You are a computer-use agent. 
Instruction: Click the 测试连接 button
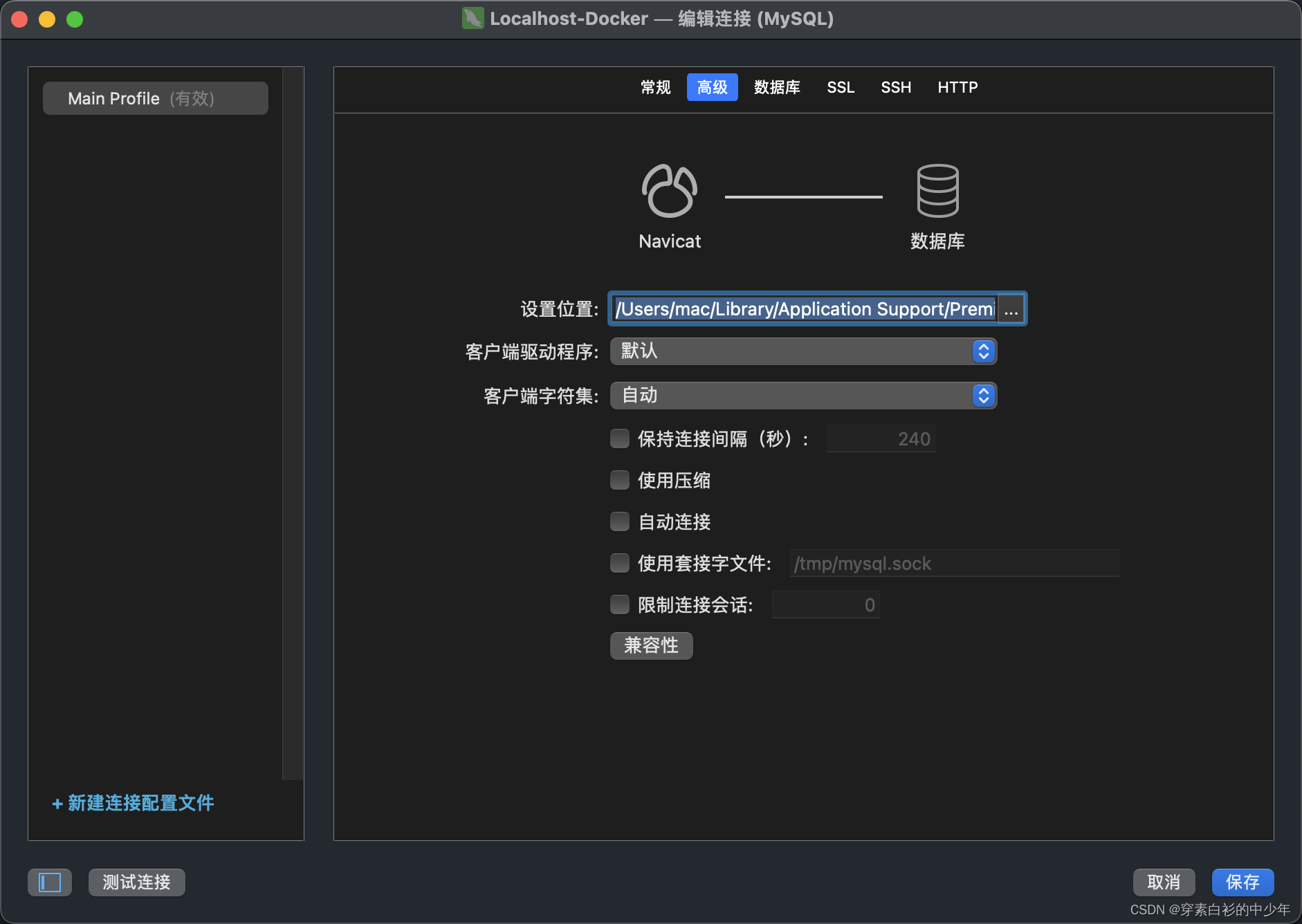click(137, 882)
